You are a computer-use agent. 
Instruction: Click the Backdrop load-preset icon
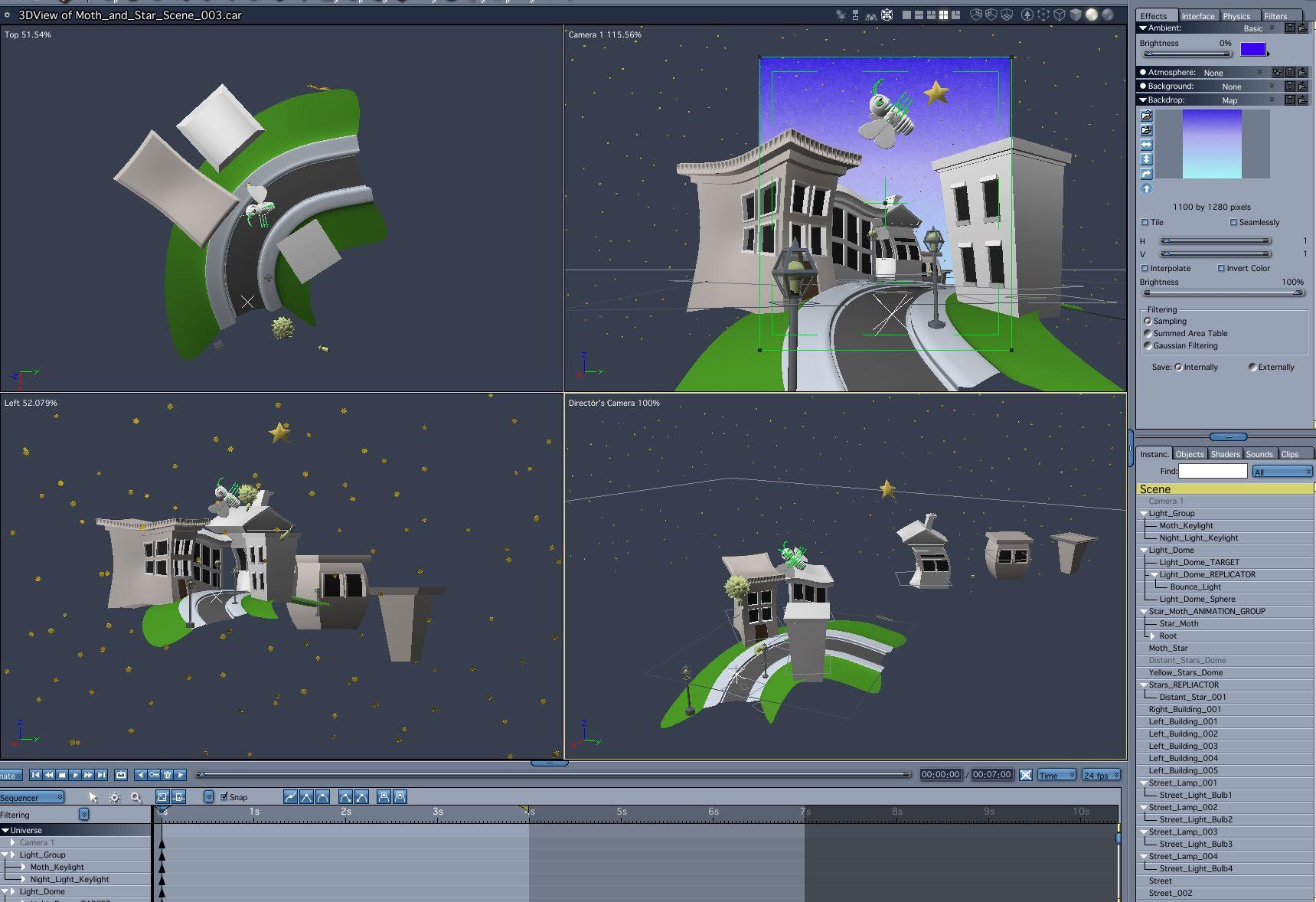click(1302, 100)
